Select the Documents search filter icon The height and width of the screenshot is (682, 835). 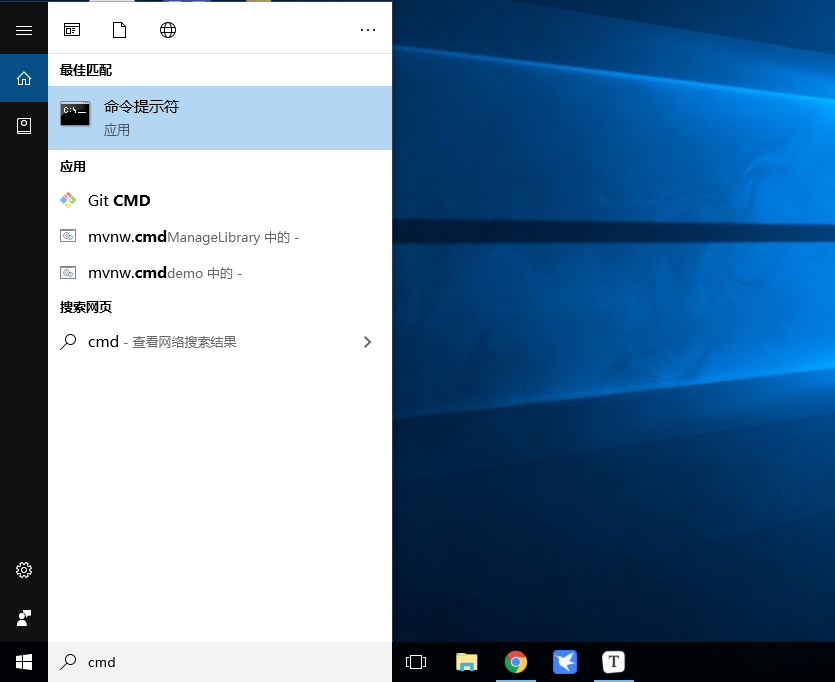[x=119, y=30]
